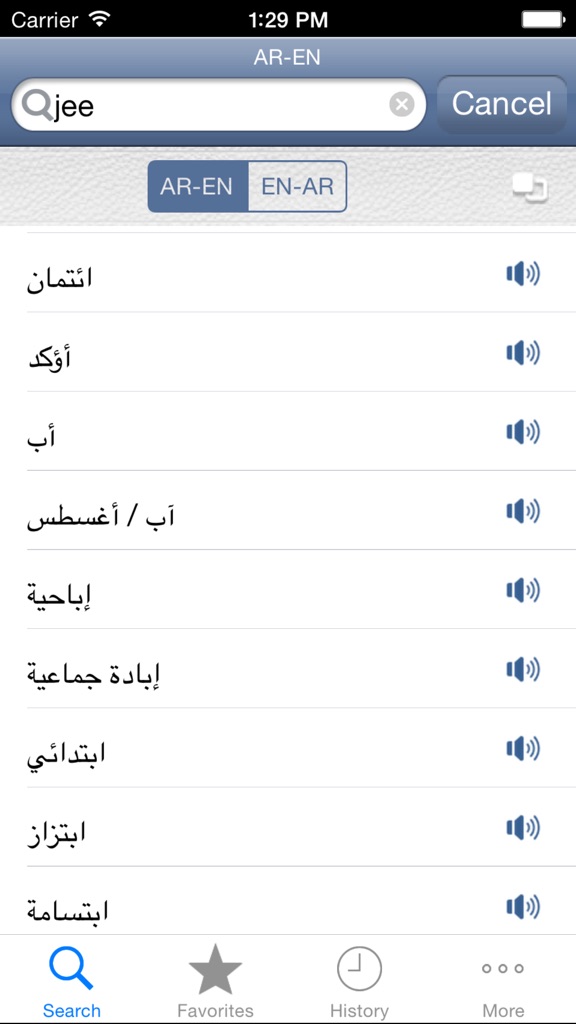576x1024 pixels.
Task: Play pronunciation of ابتزاز
Action: point(521,827)
